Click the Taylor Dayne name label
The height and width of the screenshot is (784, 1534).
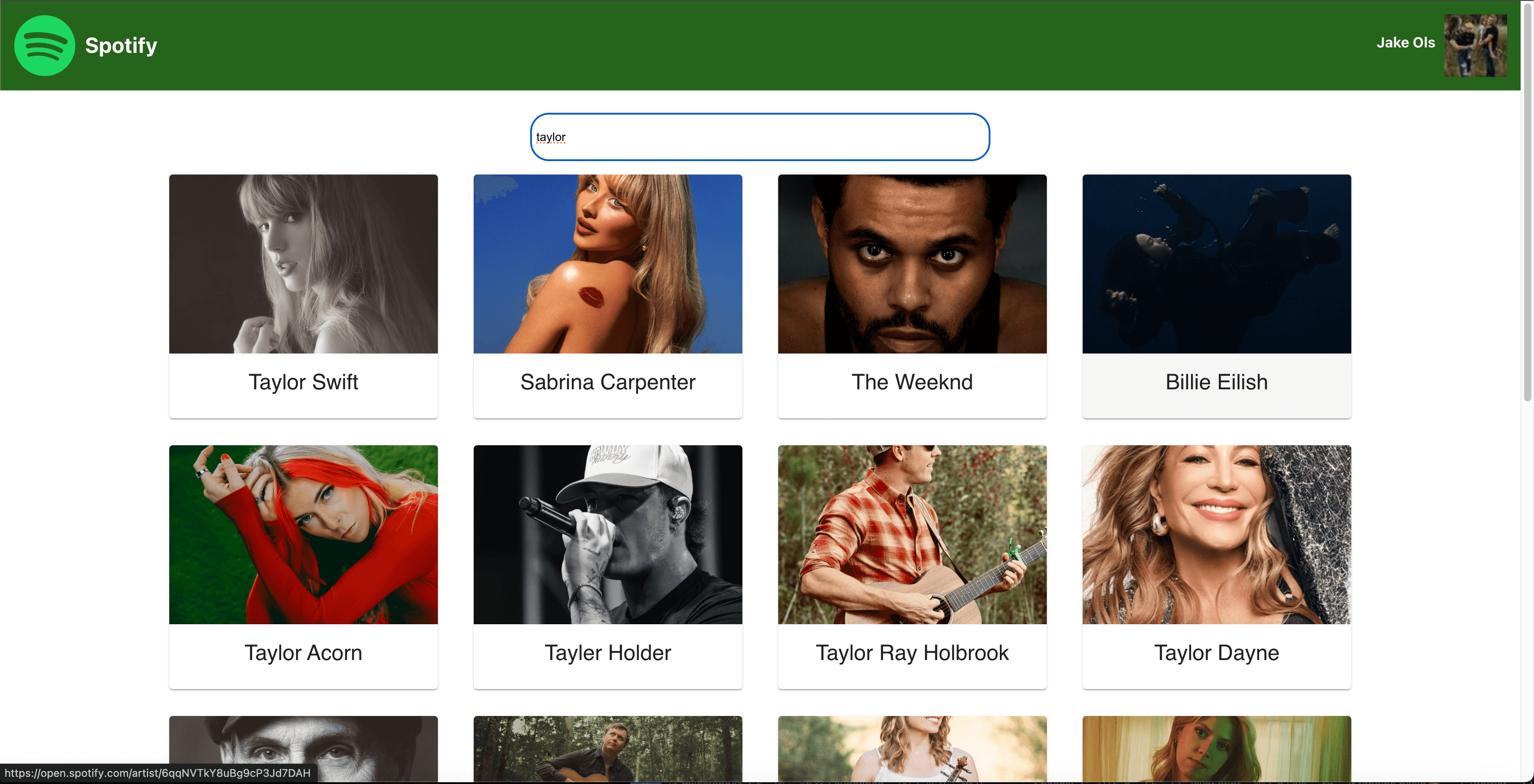(1216, 653)
